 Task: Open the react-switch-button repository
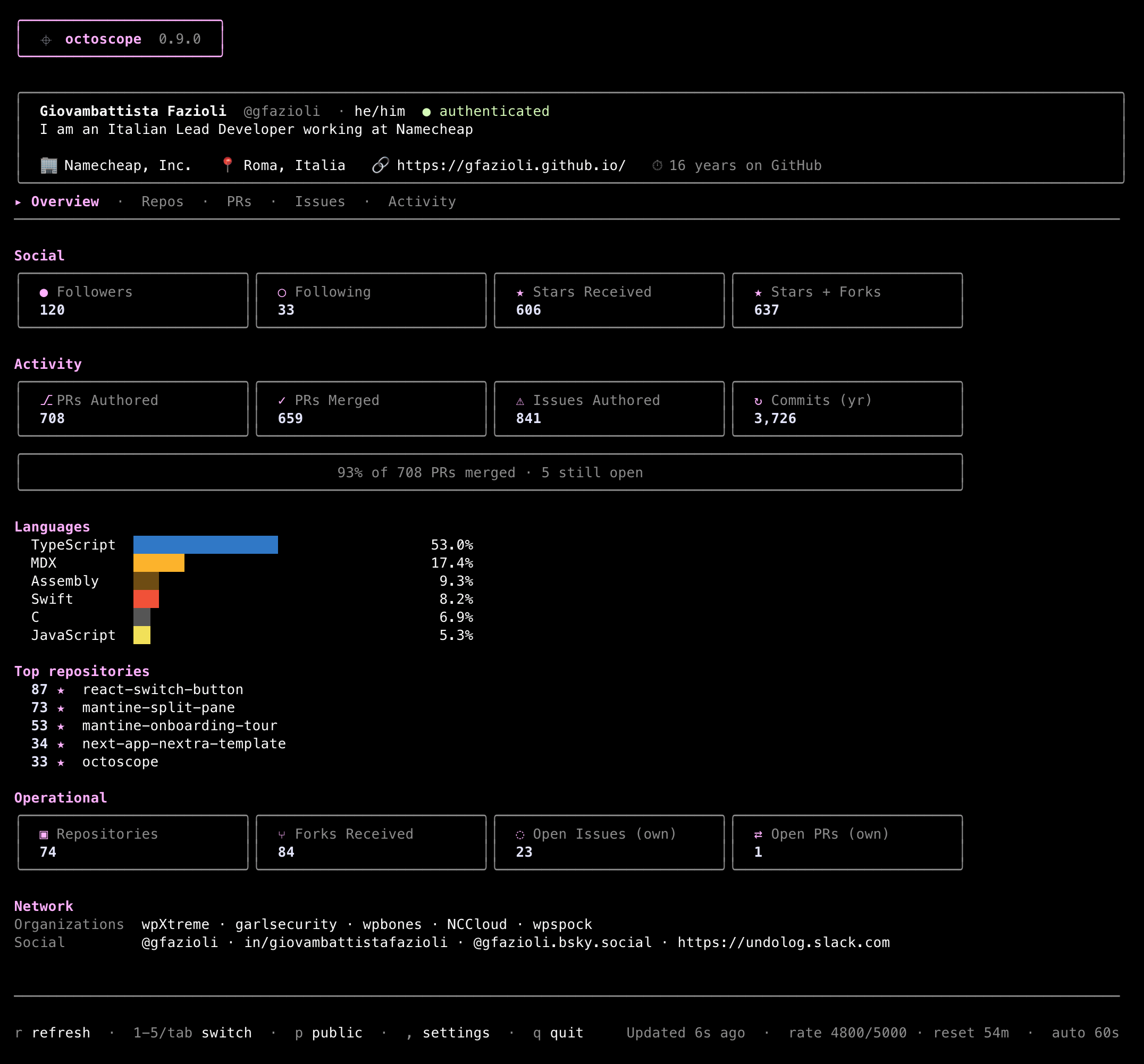coord(163,689)
